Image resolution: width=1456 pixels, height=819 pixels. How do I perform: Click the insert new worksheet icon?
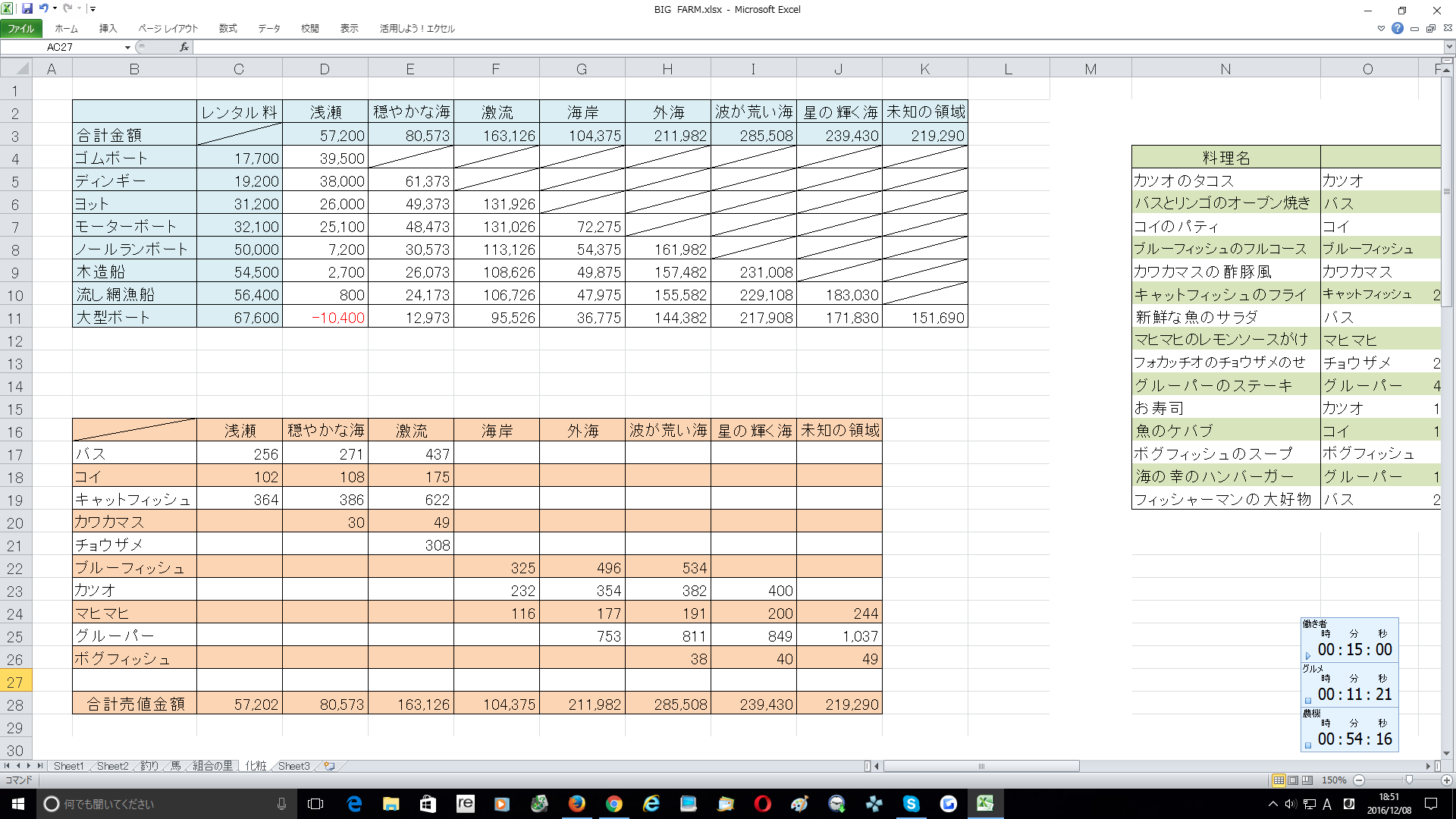[329, 766]
